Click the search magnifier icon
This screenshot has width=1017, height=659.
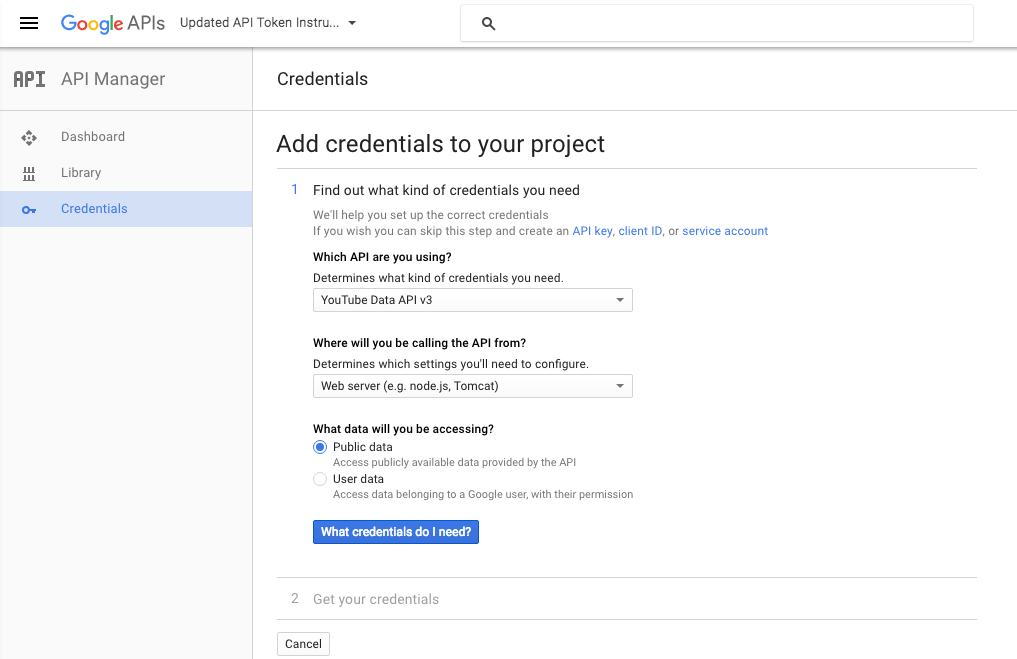pos(488,24)
